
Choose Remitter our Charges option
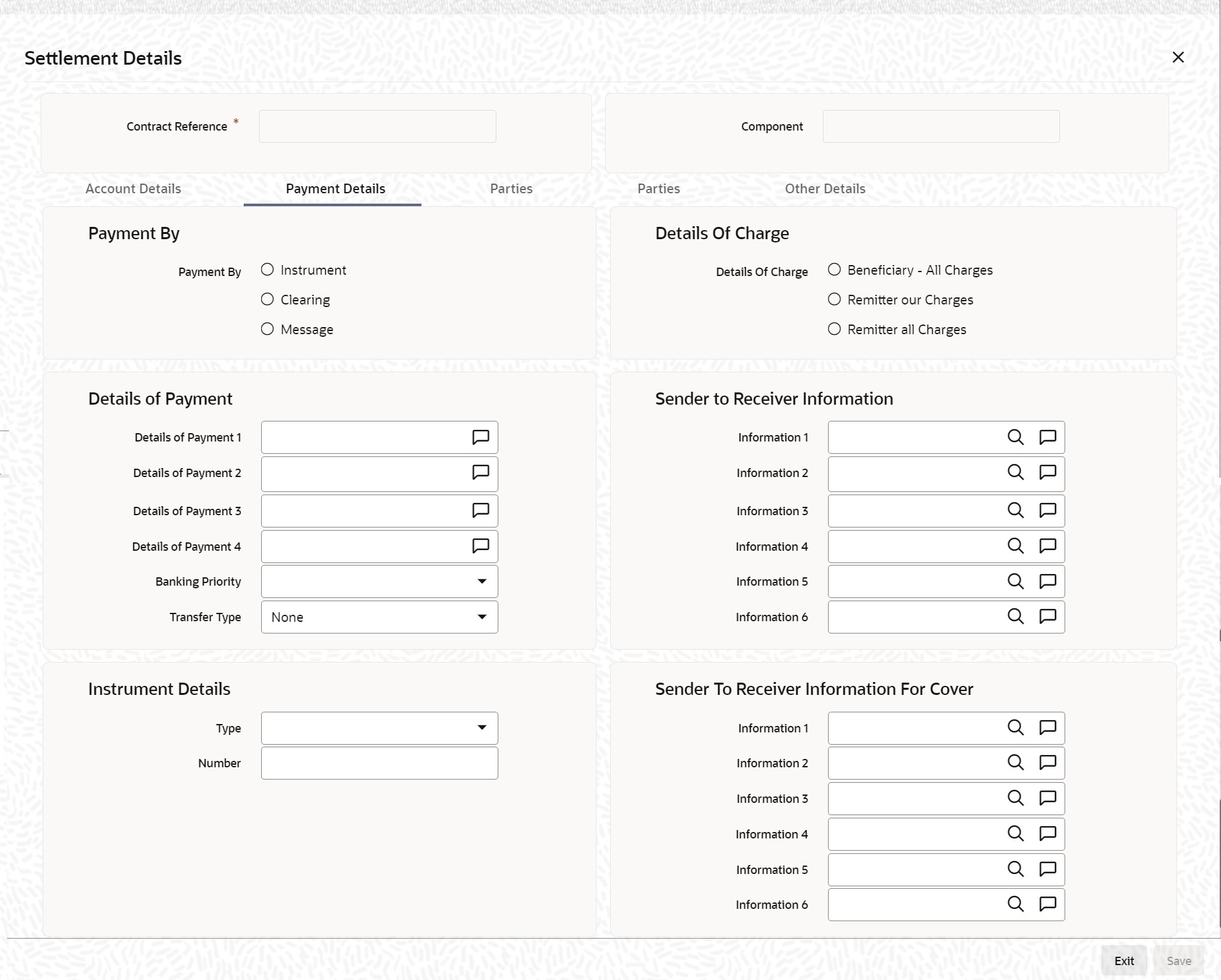pos(834,299)
